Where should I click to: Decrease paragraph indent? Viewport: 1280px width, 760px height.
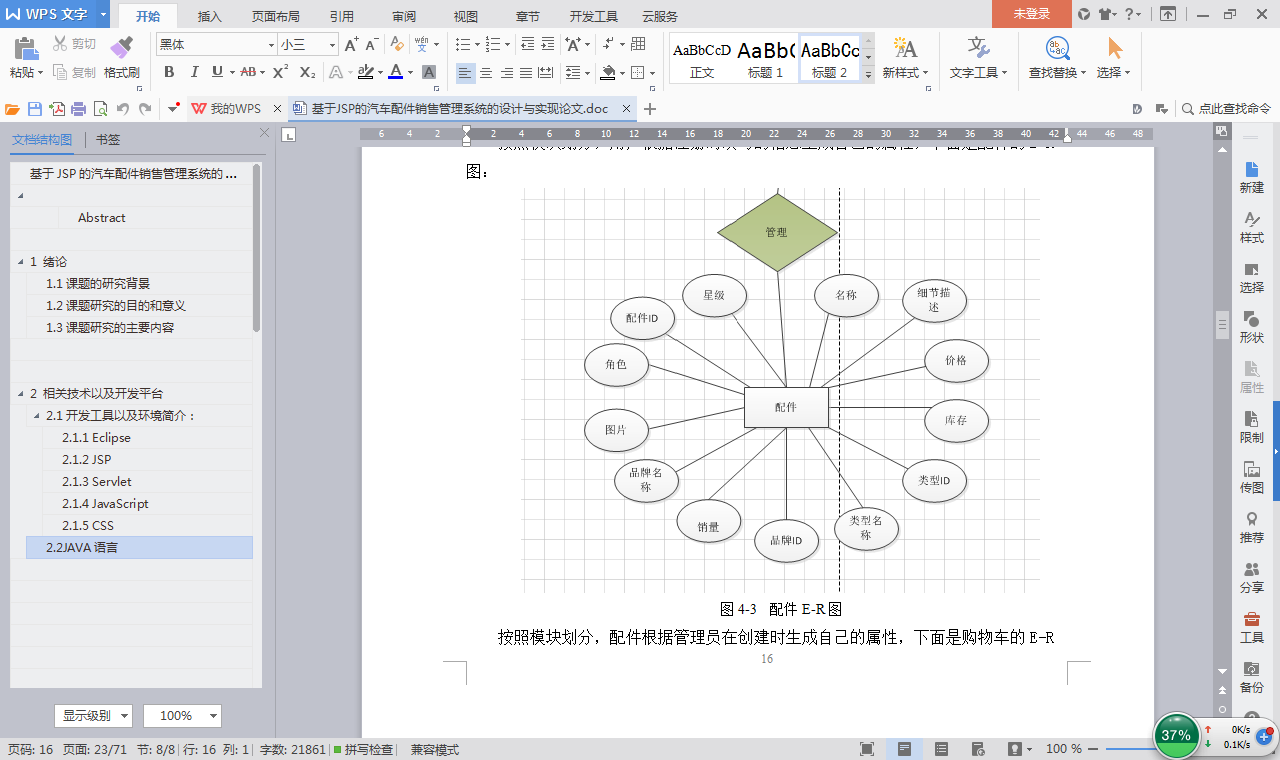point(526,45)
